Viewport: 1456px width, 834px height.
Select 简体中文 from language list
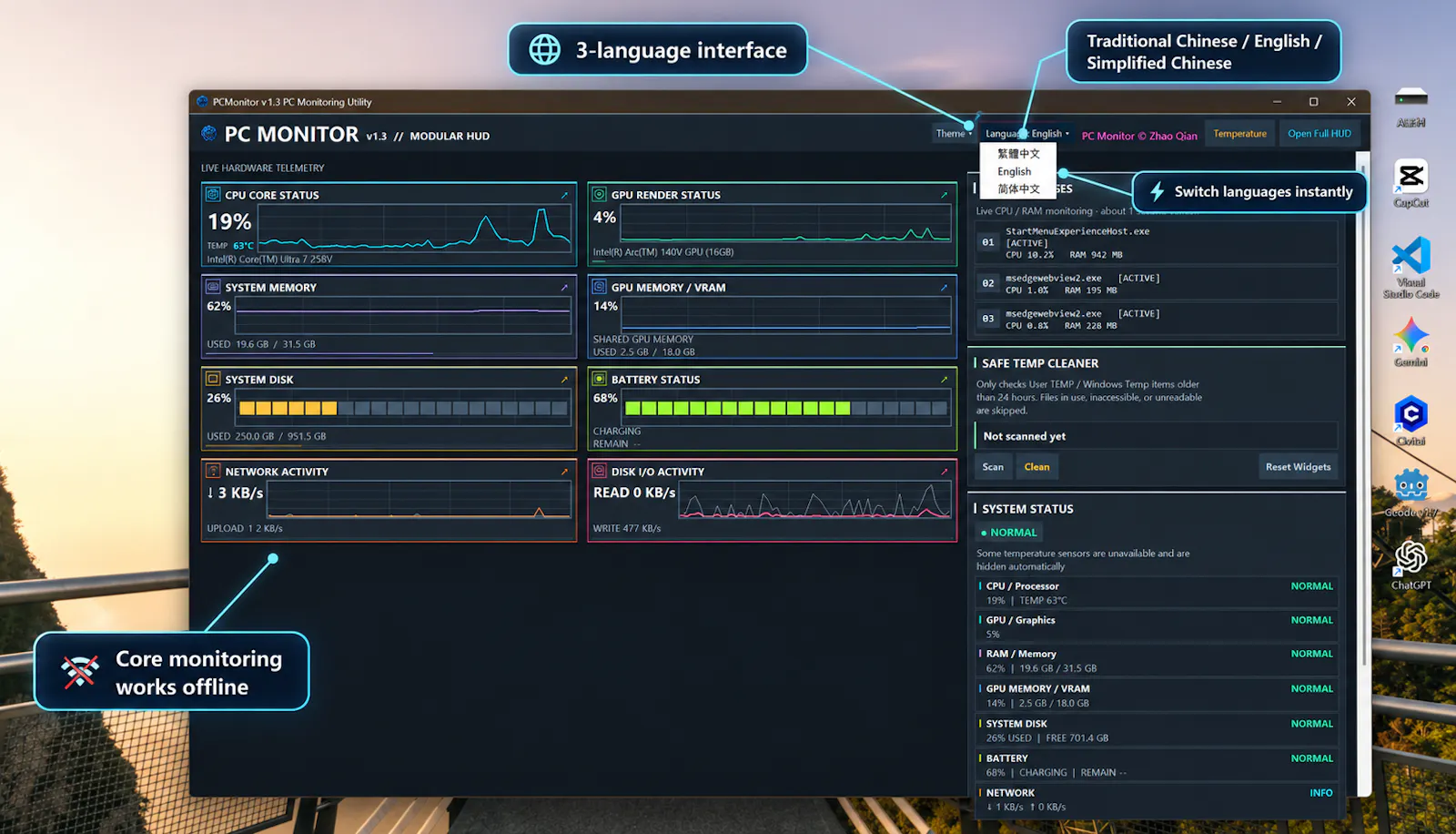pos(1018,188)
